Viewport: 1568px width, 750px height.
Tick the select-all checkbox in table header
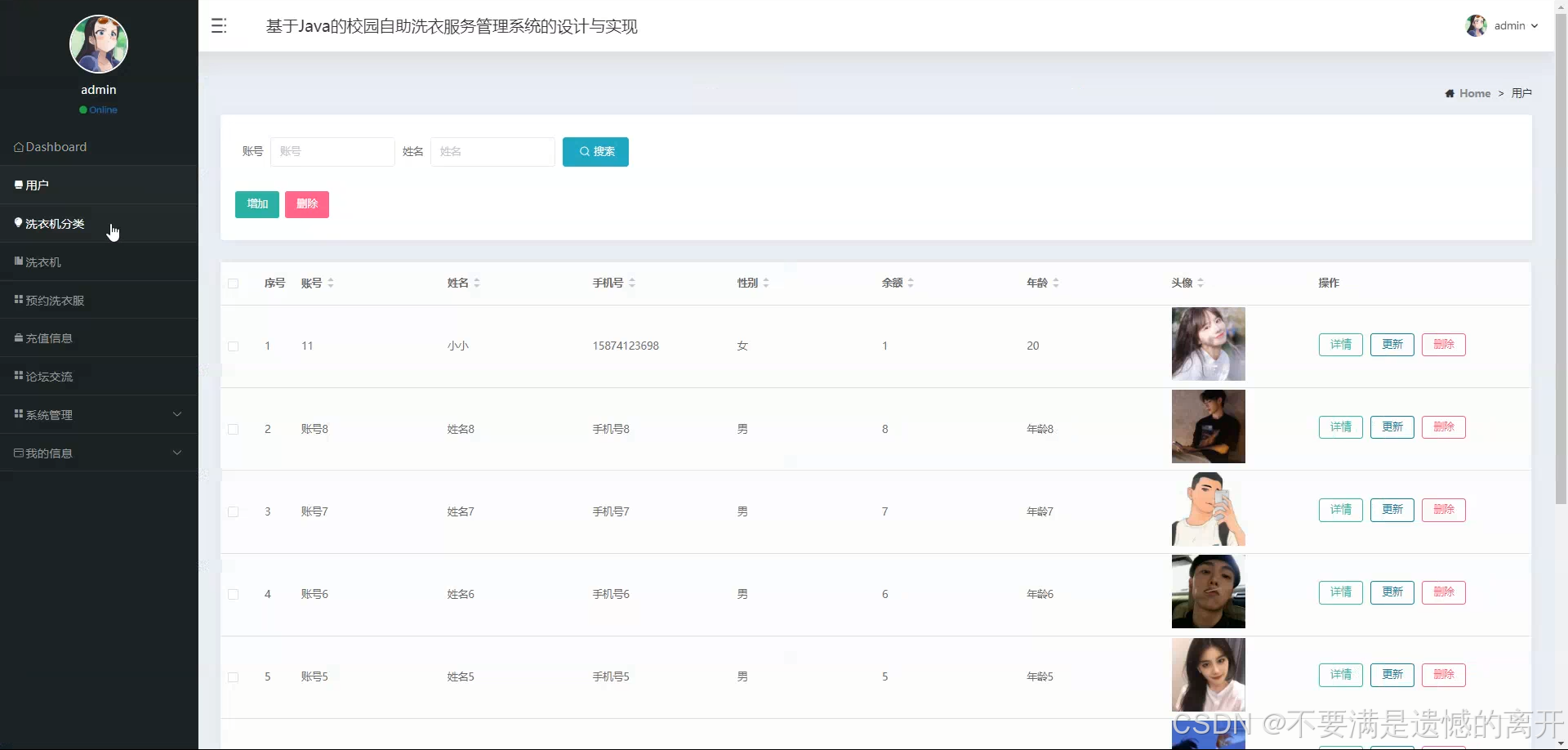pos(234,283)
